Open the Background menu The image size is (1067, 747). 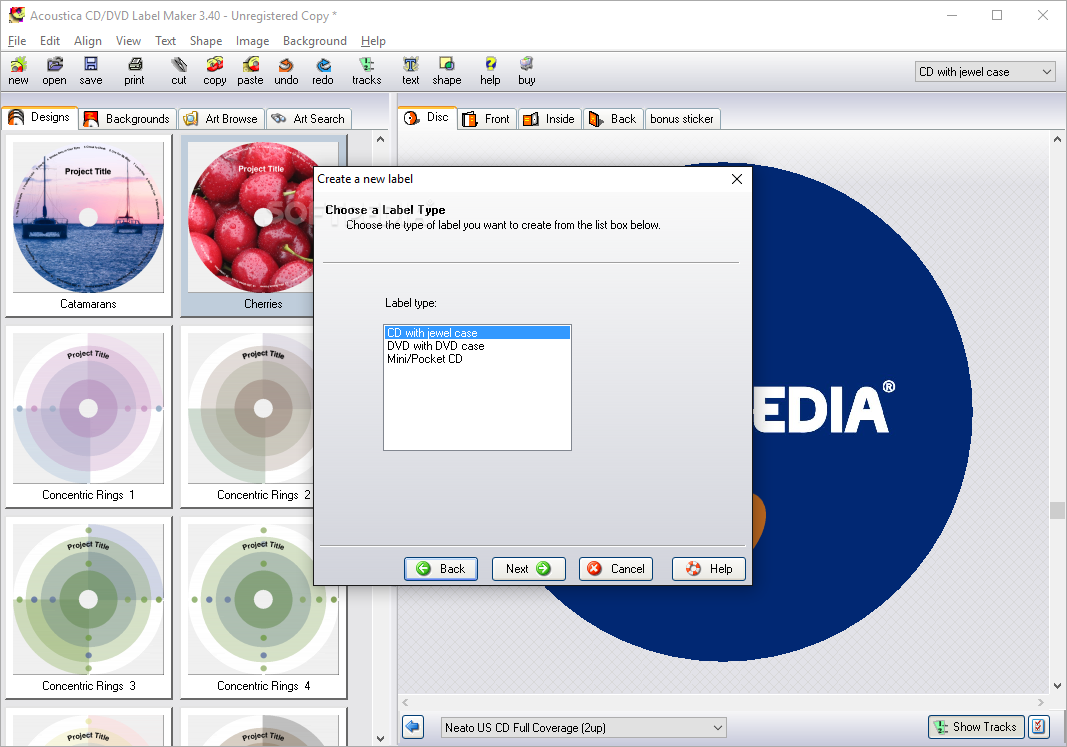(x=315, y=41)
